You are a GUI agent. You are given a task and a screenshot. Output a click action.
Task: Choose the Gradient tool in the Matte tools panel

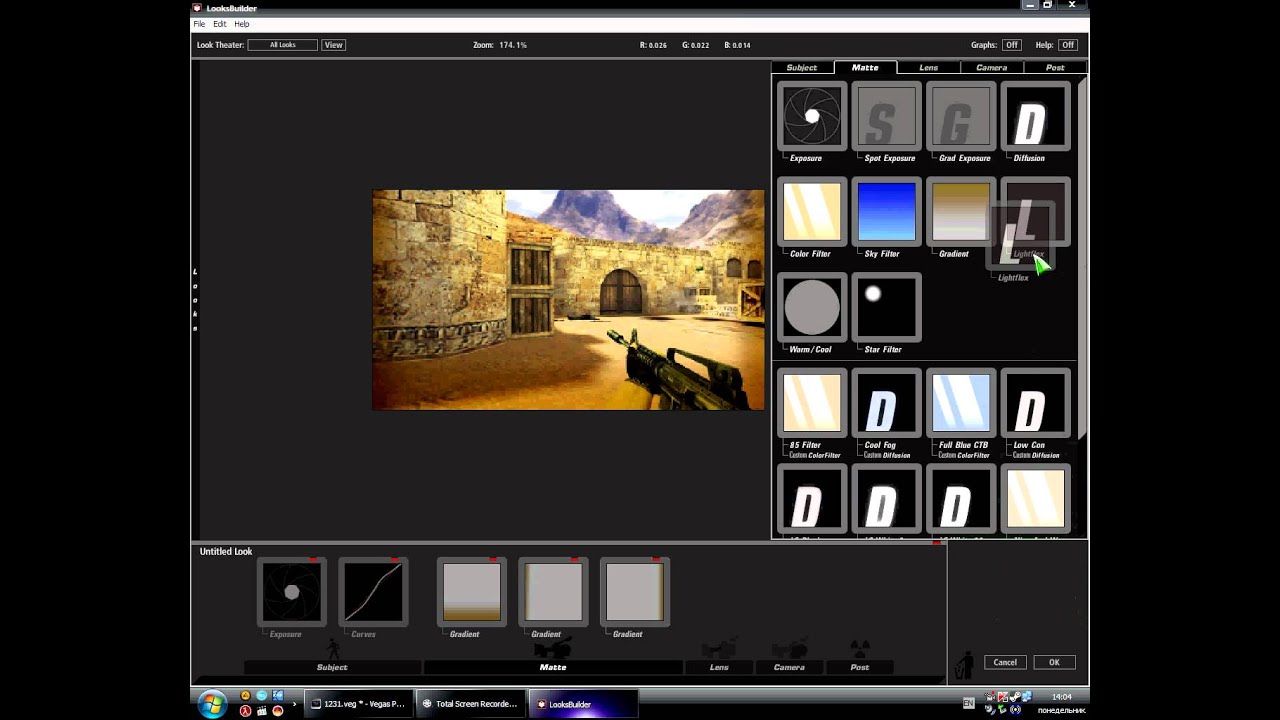click(961, 212)
